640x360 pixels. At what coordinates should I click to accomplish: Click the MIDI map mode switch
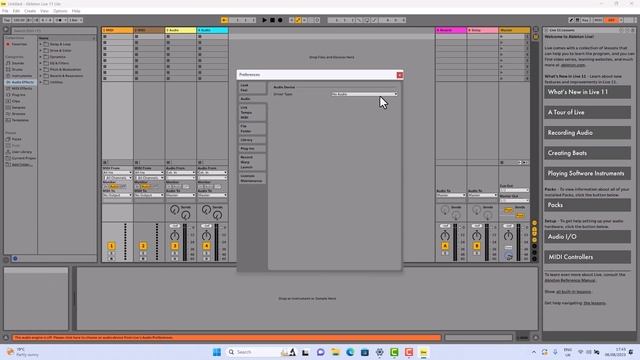(x=598, y=20)
